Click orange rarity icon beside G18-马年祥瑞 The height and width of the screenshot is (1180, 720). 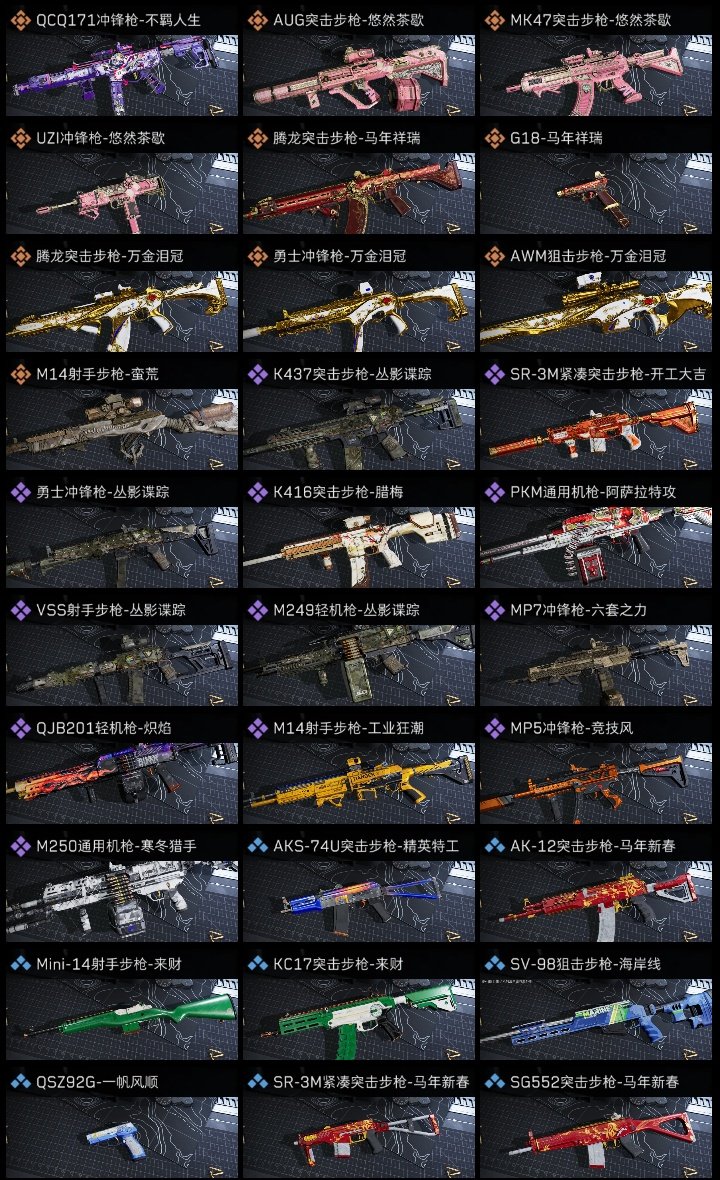pyautogui.click(x=494, y=138)
